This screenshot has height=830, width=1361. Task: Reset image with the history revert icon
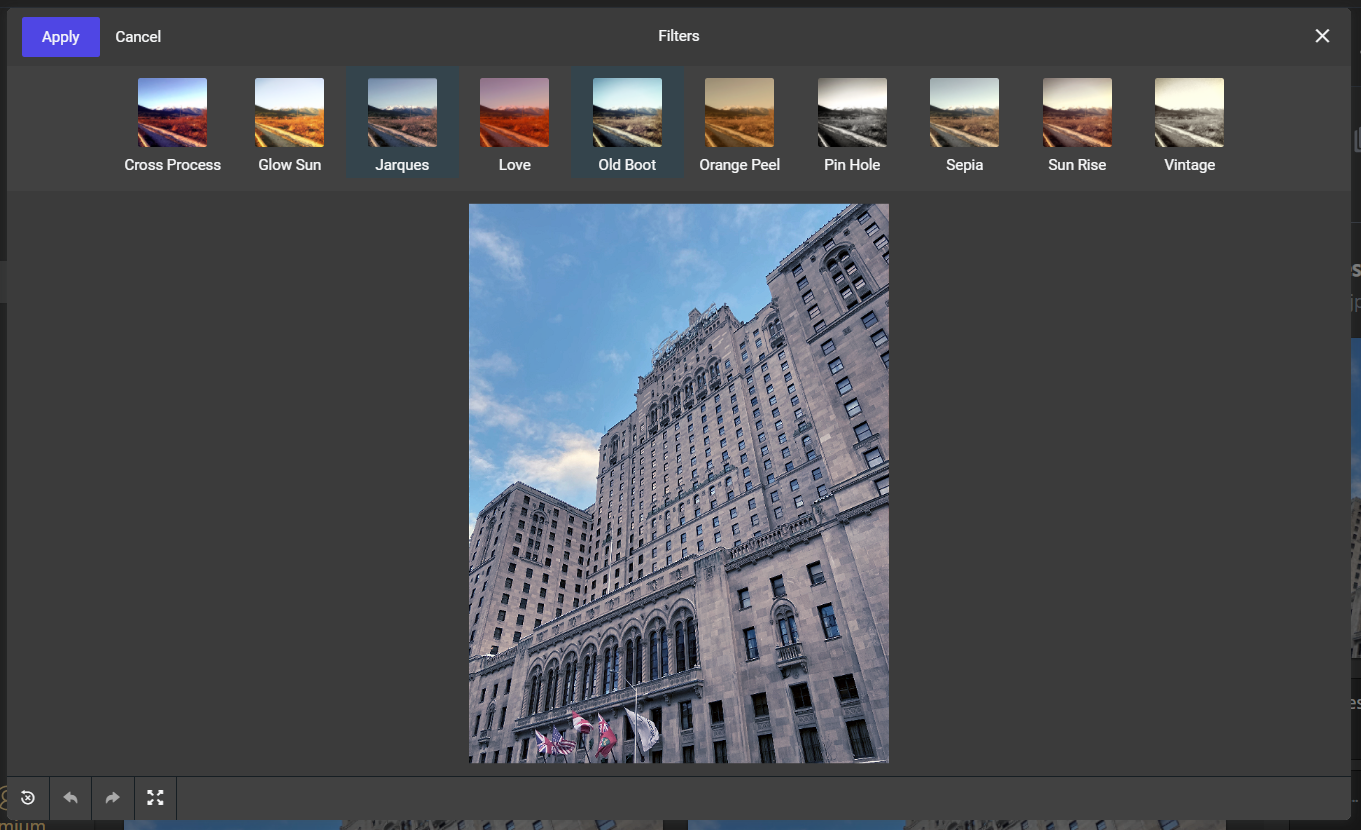pyautogui.click(x=28, y=798)
